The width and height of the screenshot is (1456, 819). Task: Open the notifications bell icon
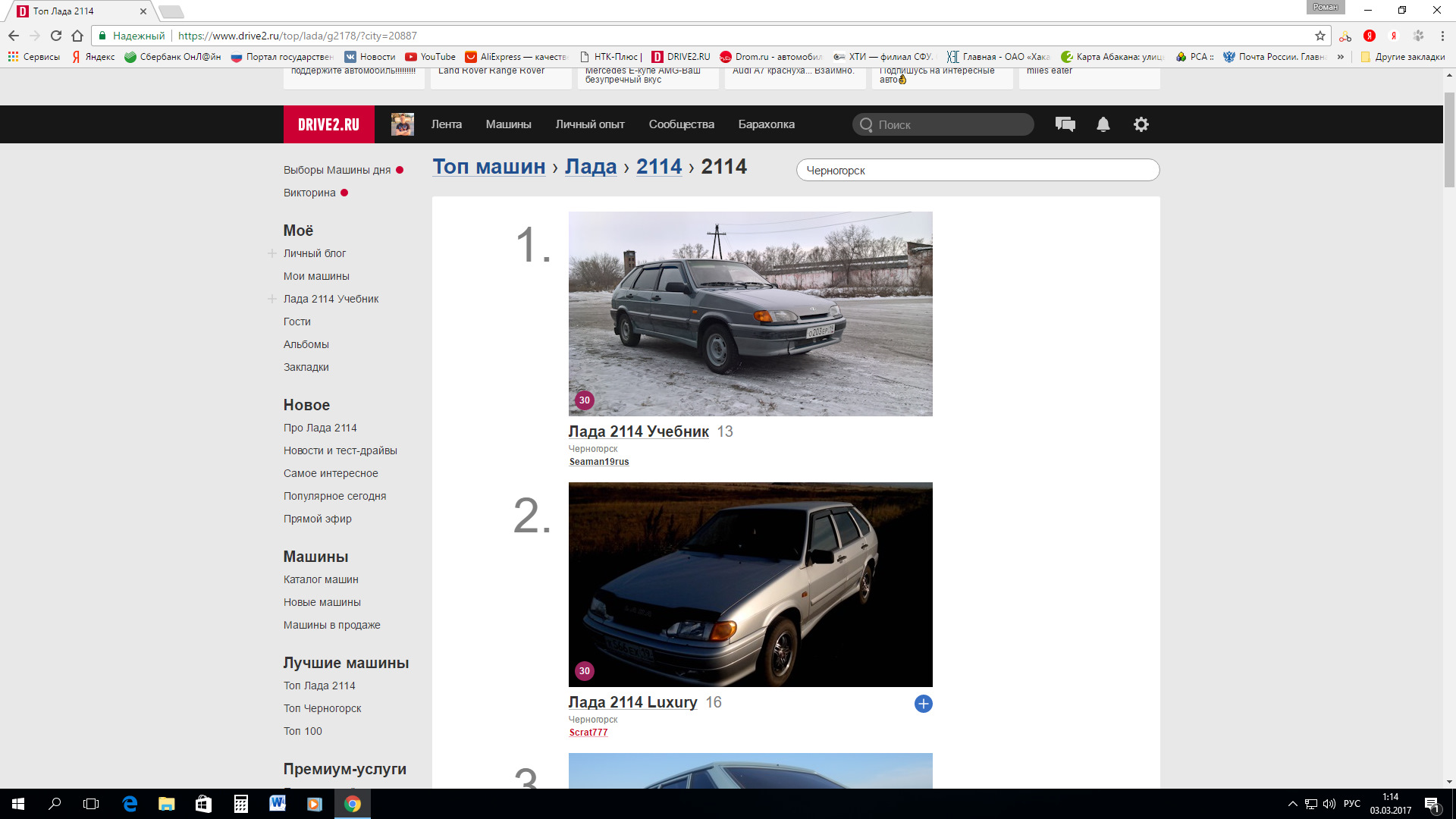(1103, 124)
